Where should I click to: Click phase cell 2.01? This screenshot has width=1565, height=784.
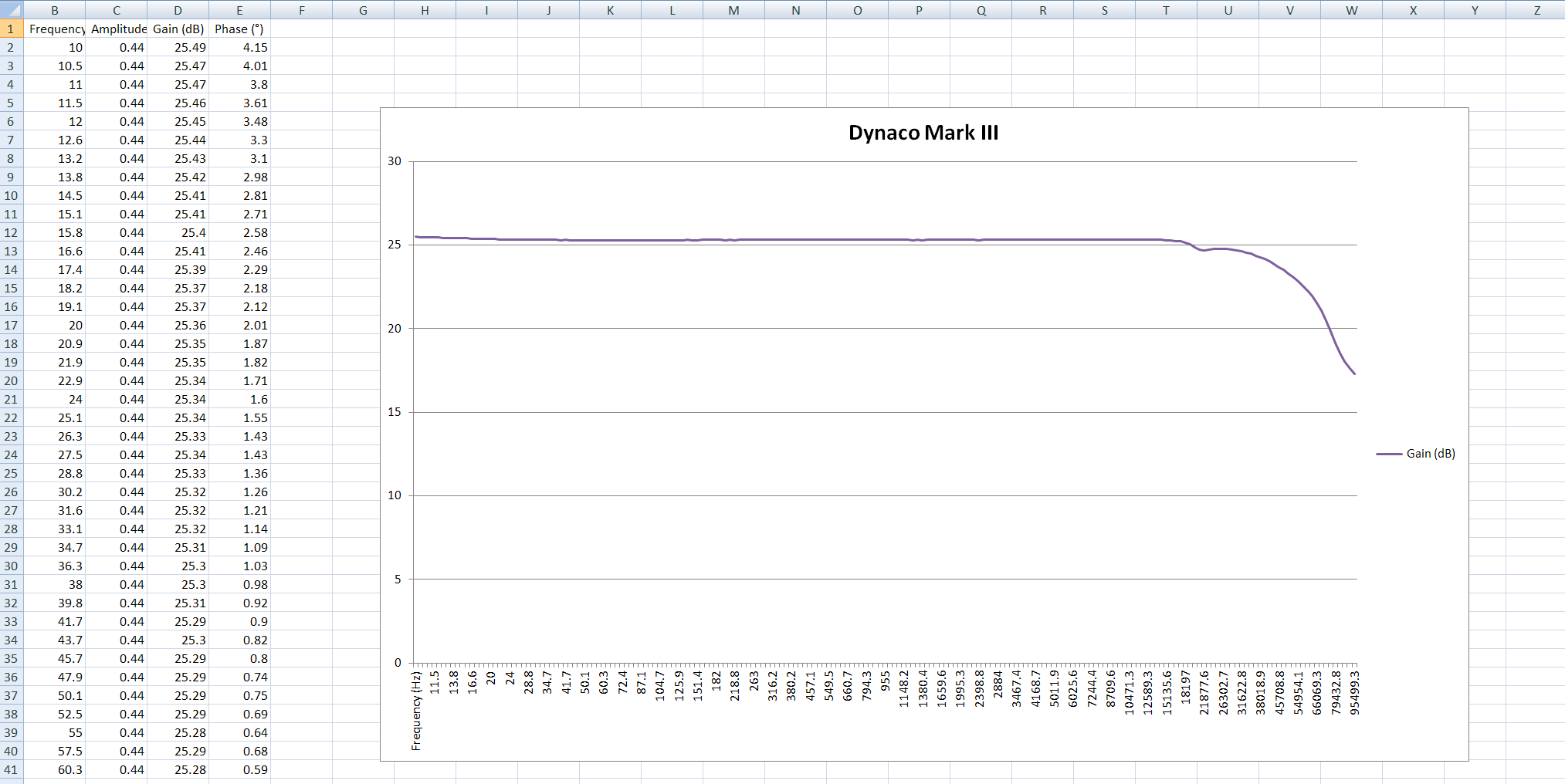click(x=240, y=325)
